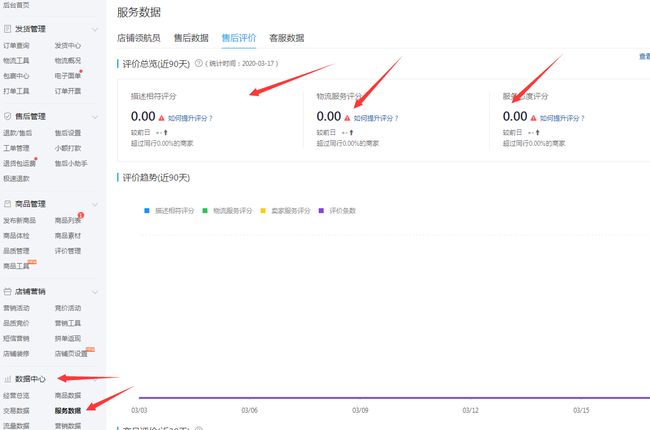Toggle the green 物流服务评分 legend swatch
This screenshot has width=650, height=430.
click(x=205, y=211)
